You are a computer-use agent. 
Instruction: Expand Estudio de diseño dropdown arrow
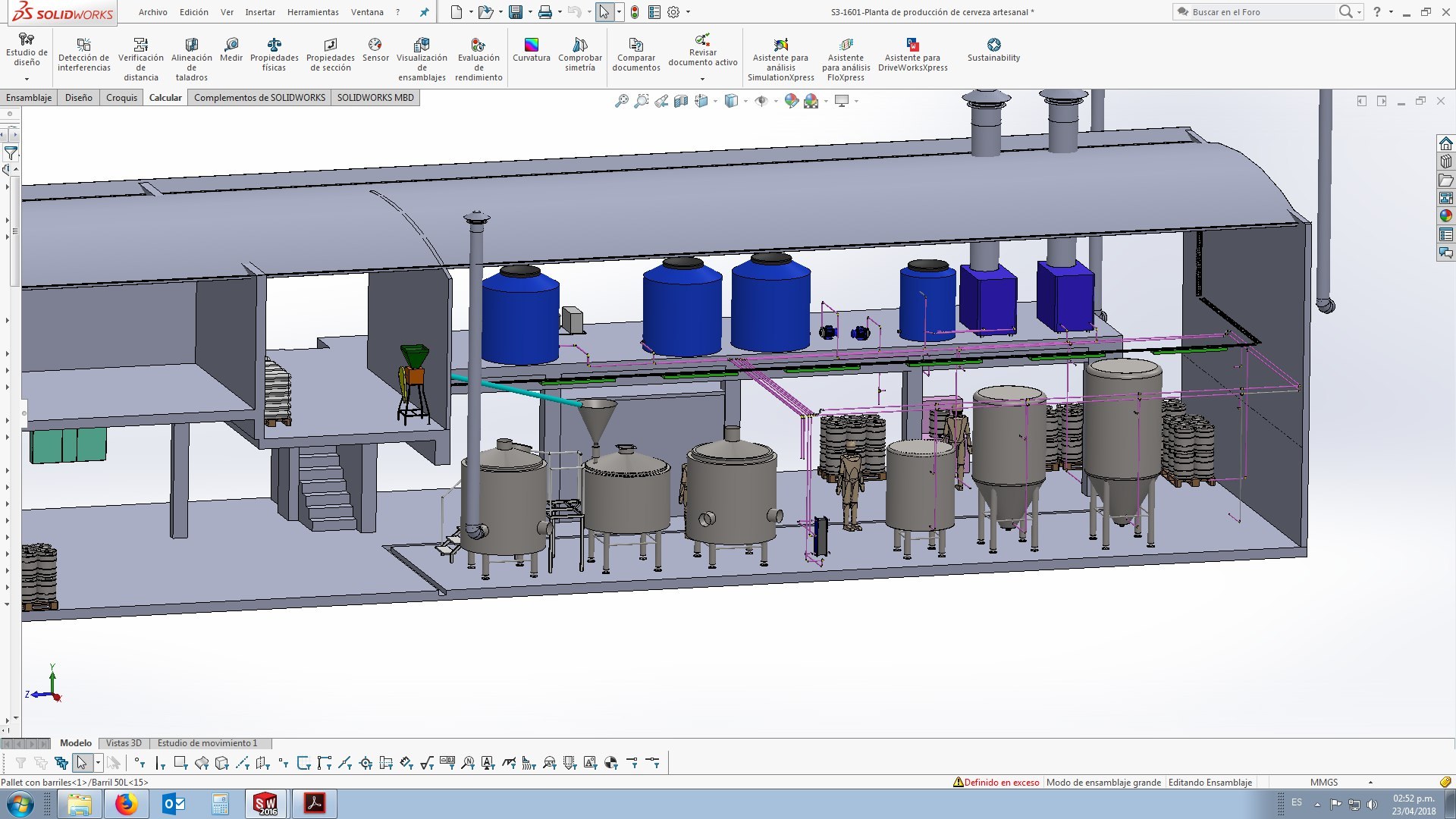point(27,79)
